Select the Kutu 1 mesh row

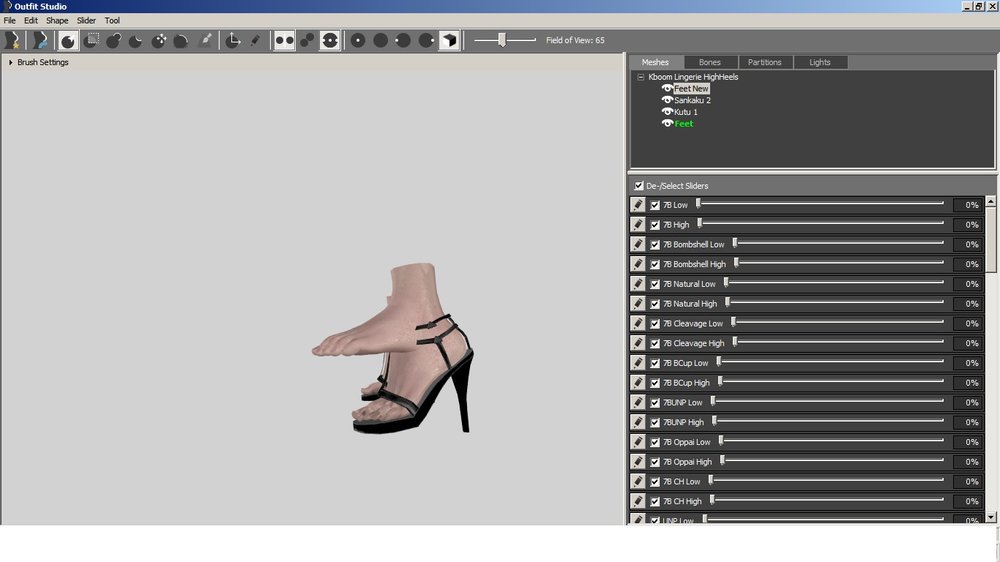tap(686, 112)
